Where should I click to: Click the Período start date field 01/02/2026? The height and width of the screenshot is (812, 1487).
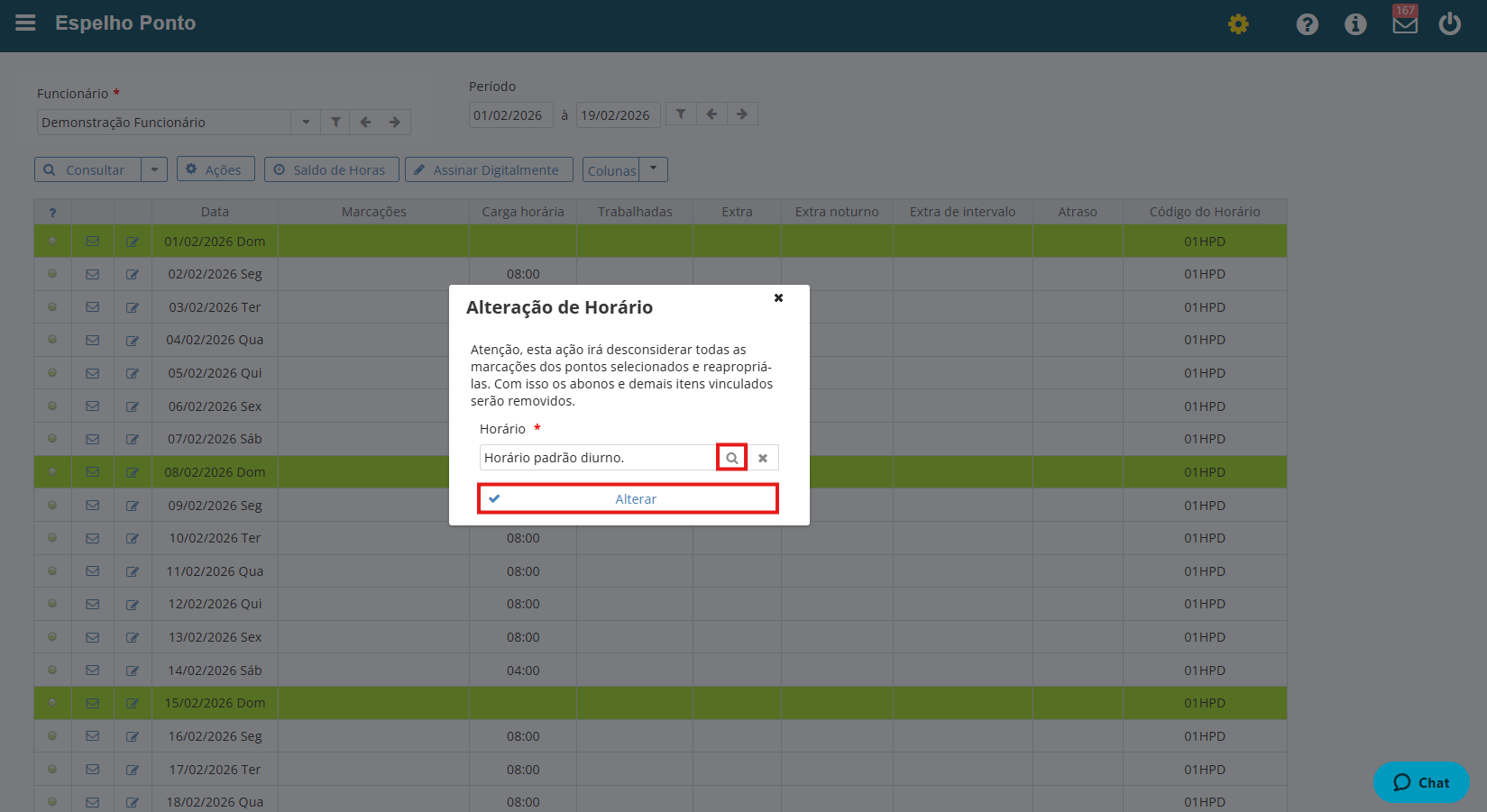[511, 115]
